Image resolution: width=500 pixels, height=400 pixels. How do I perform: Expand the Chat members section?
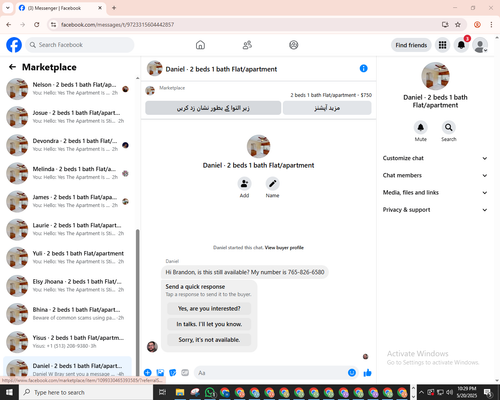pyautogui.click(x=435, y=175)
